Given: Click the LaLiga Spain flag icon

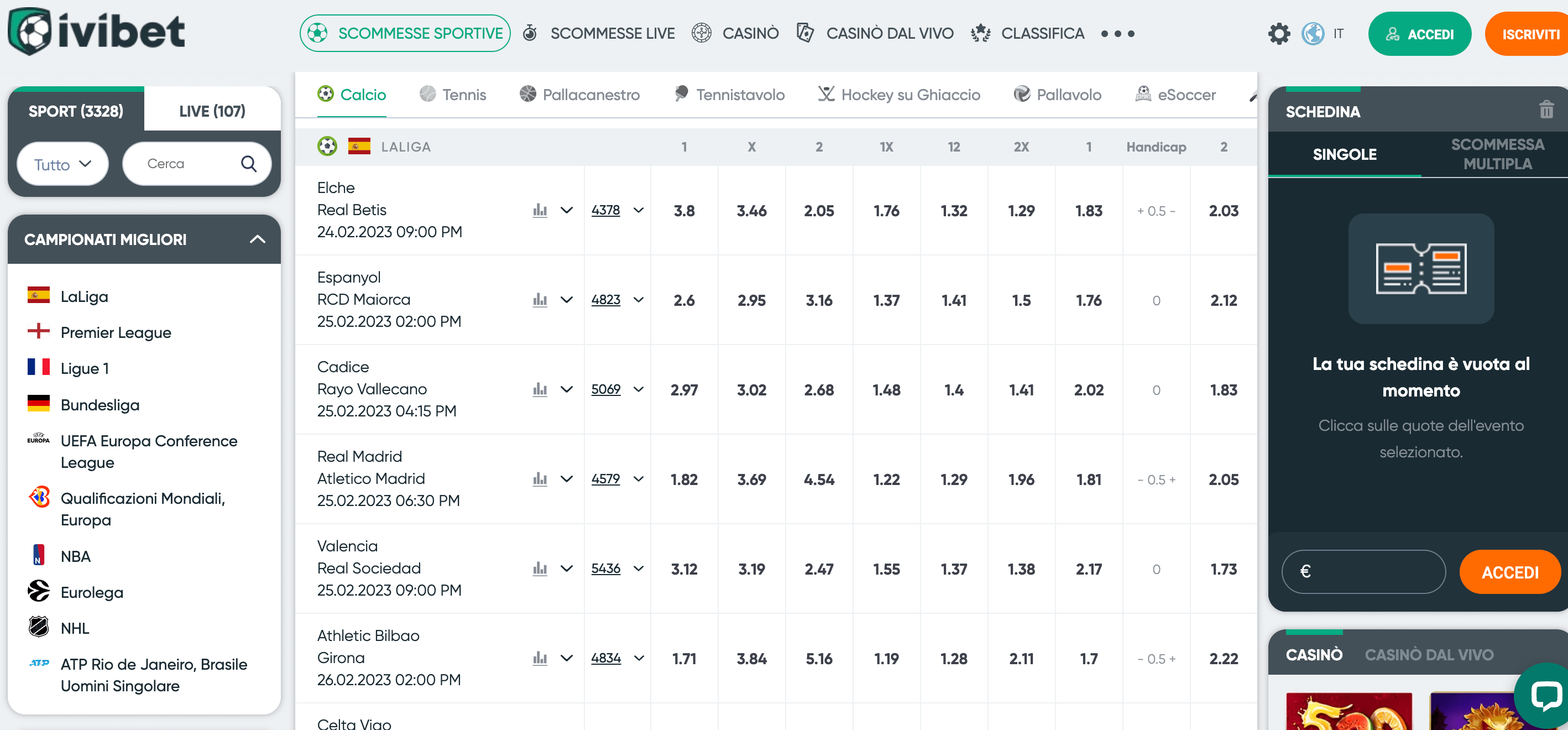Looking at the screenshot, I should [39, 296].
